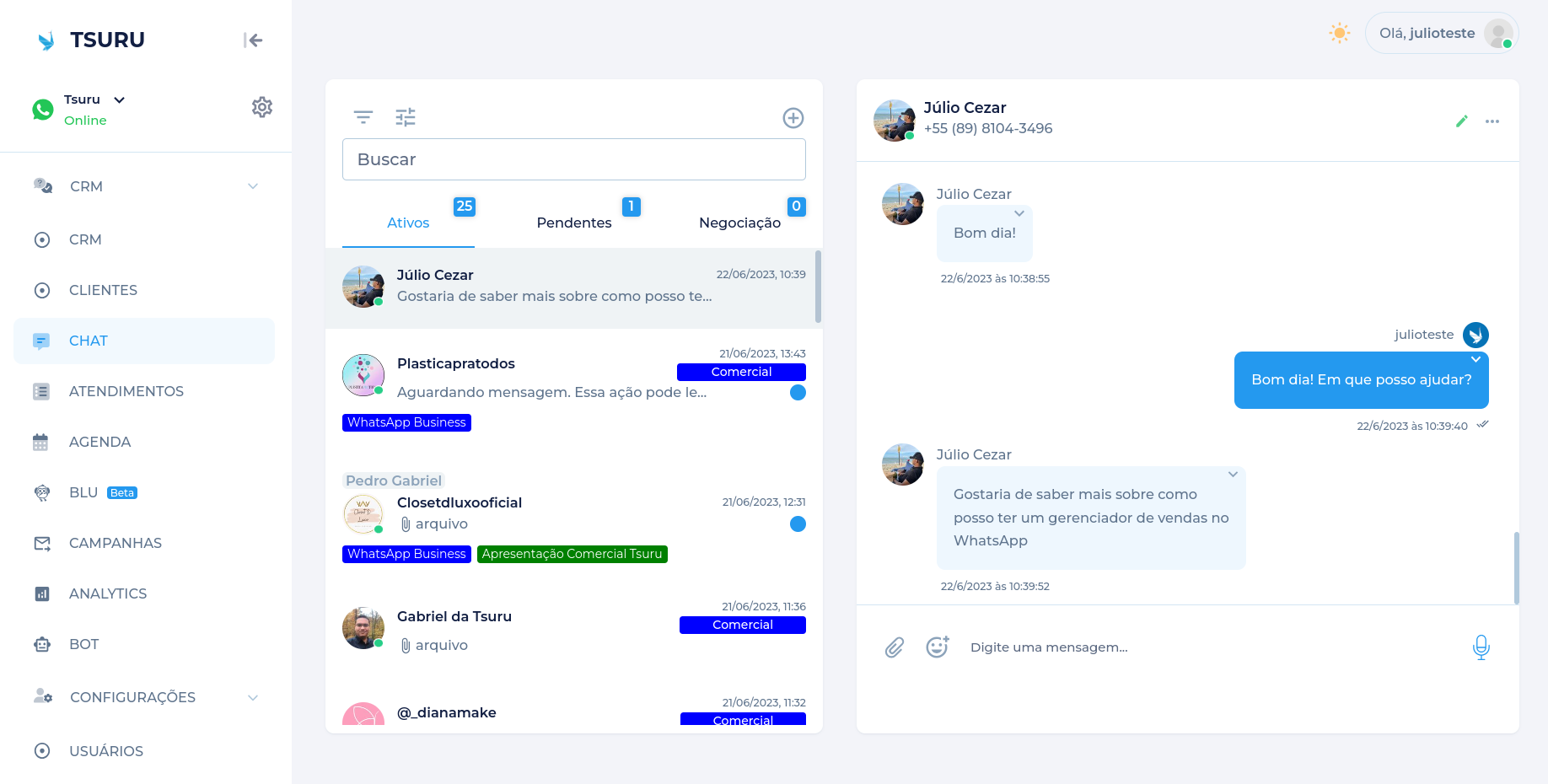Viewport: 1548px width, 784px height.
Task: Open settings gear next to Tsuru Online
Action: [x=262, y=107]
